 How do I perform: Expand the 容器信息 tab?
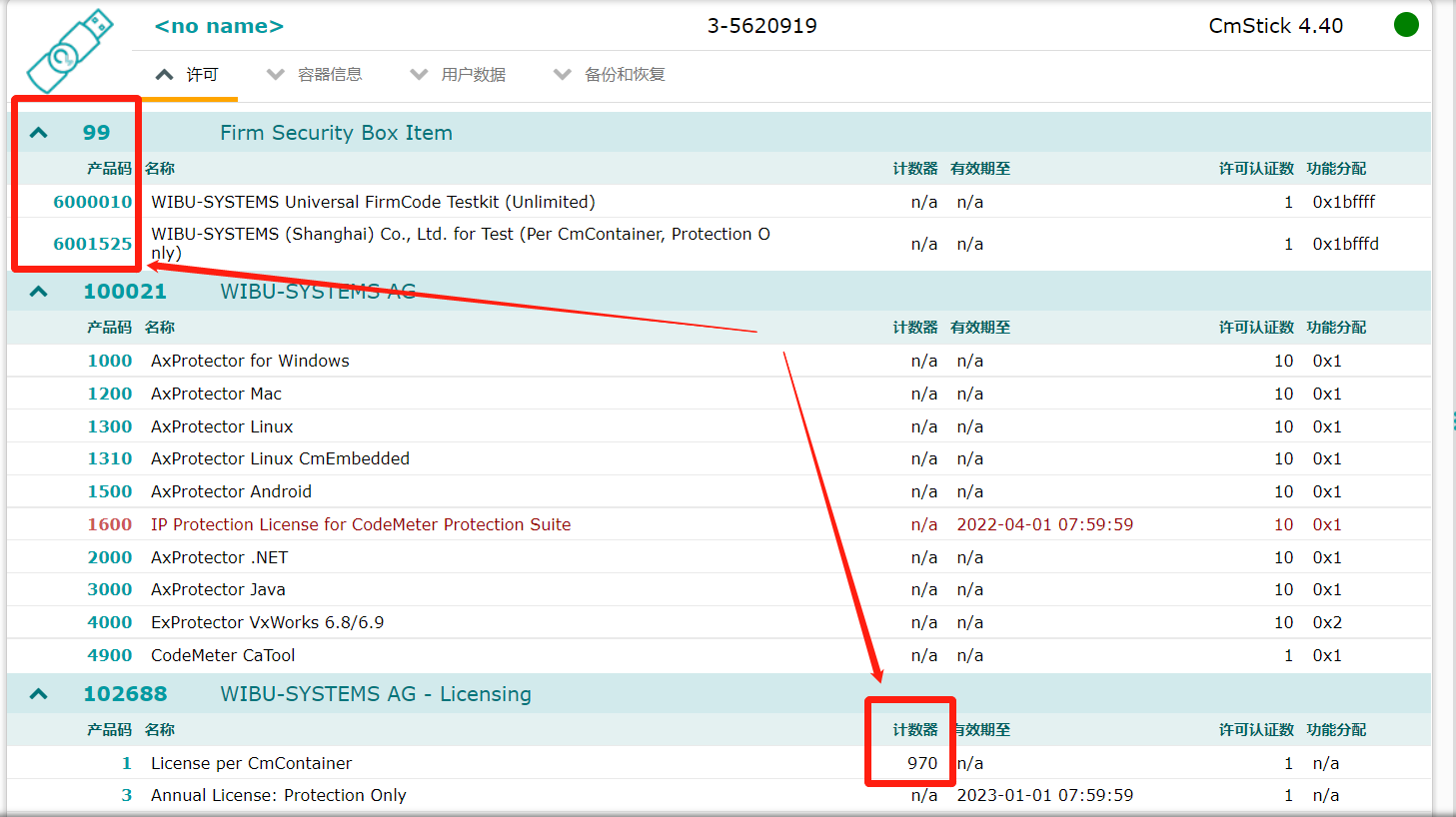(x=315, y=75)
